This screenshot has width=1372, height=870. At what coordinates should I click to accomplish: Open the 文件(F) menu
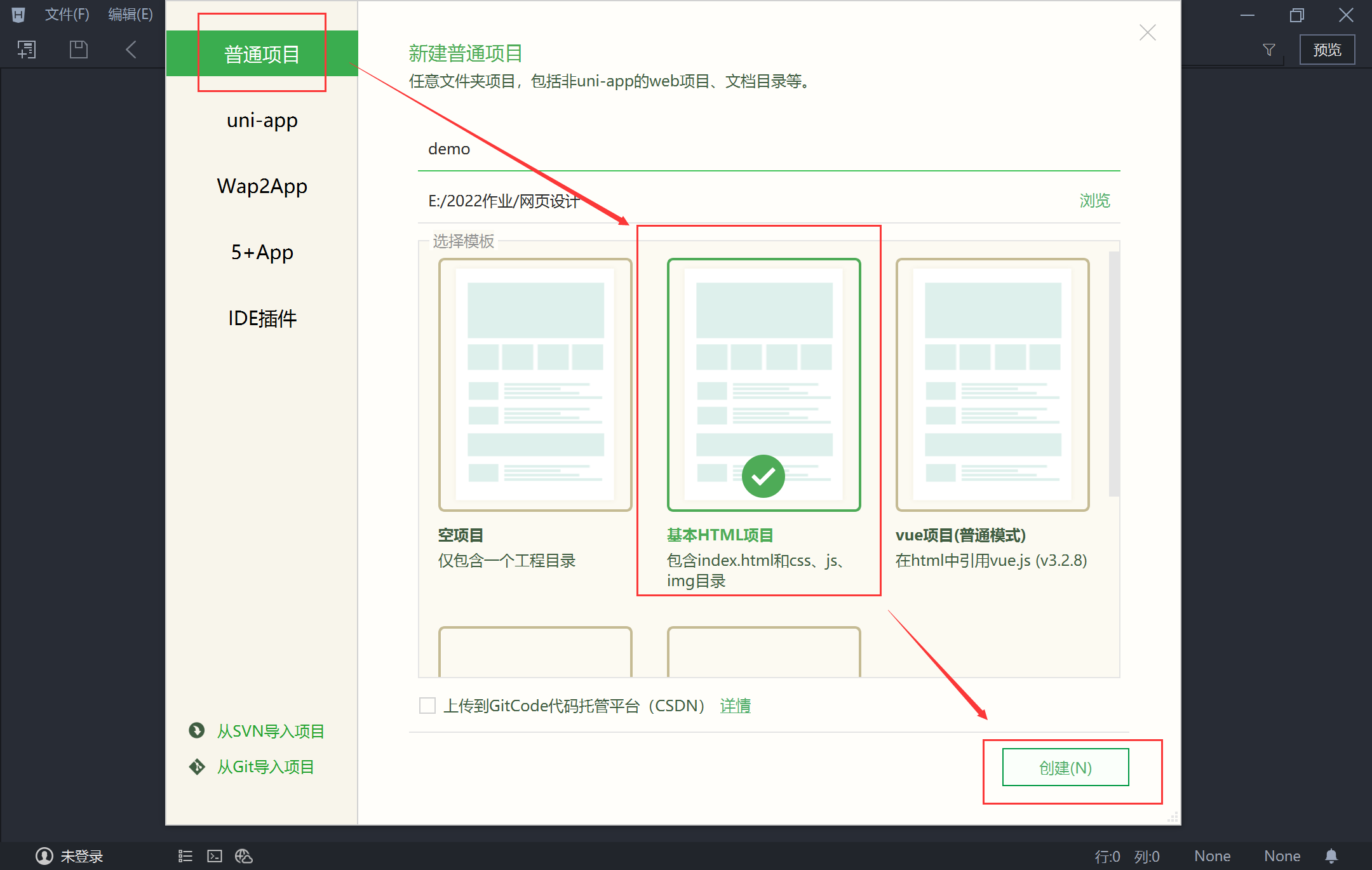(x=65, y=13)
